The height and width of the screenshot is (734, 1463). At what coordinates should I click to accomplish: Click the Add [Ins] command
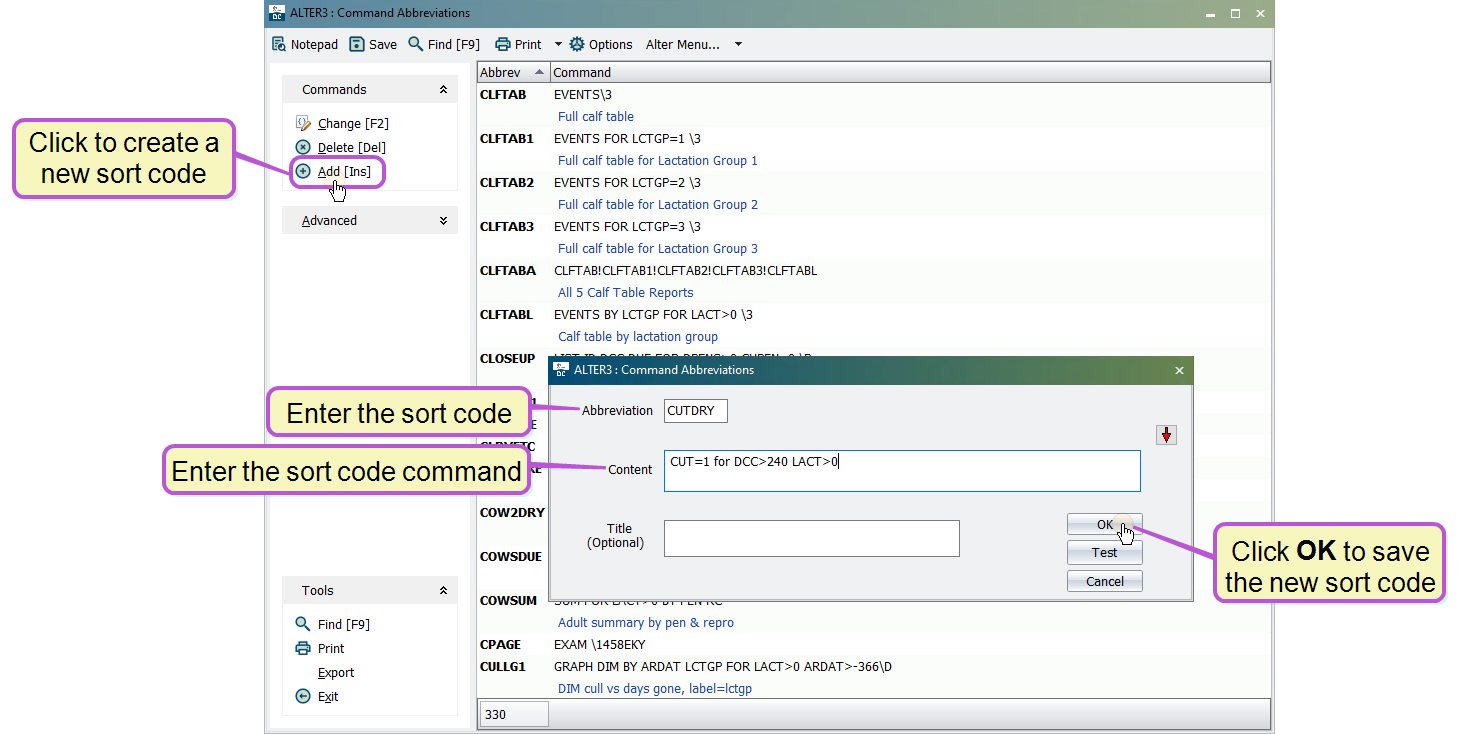pyautogui.click(x=344, y=171)
